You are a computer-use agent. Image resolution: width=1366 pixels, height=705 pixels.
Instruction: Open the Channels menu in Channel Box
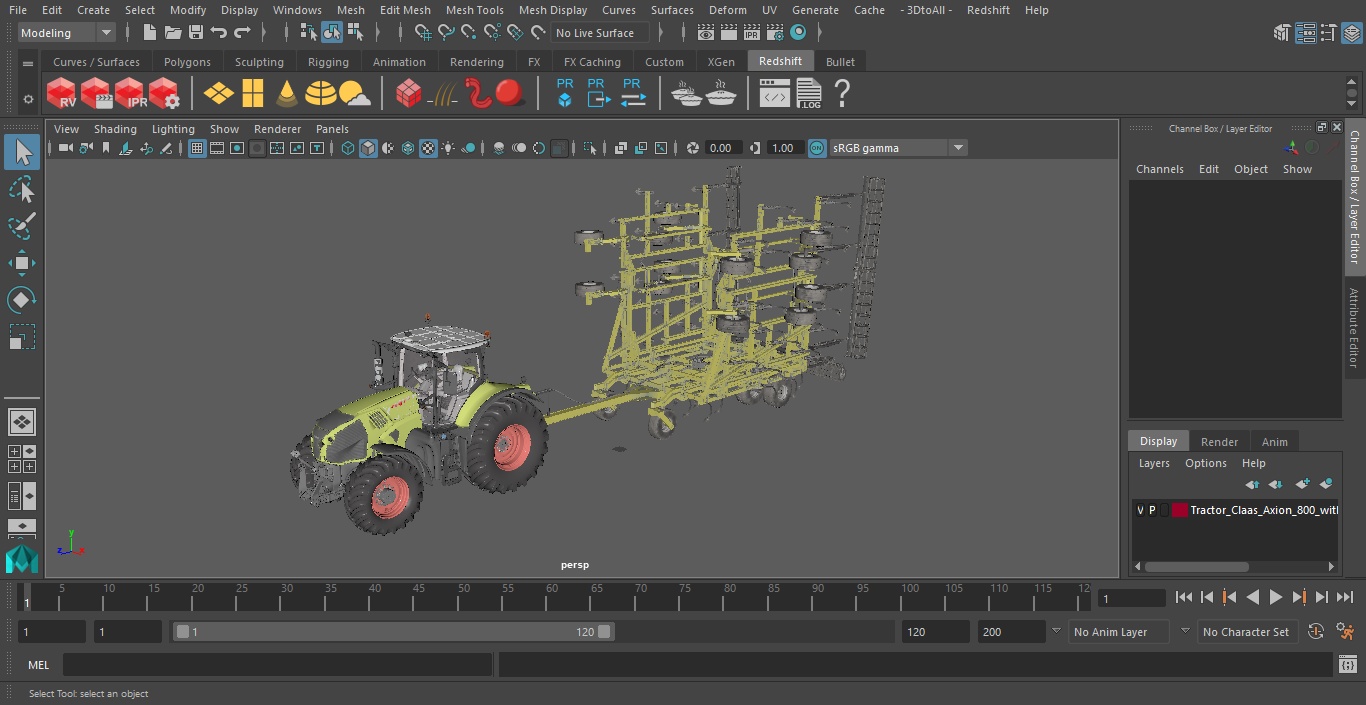(1159, 169)
